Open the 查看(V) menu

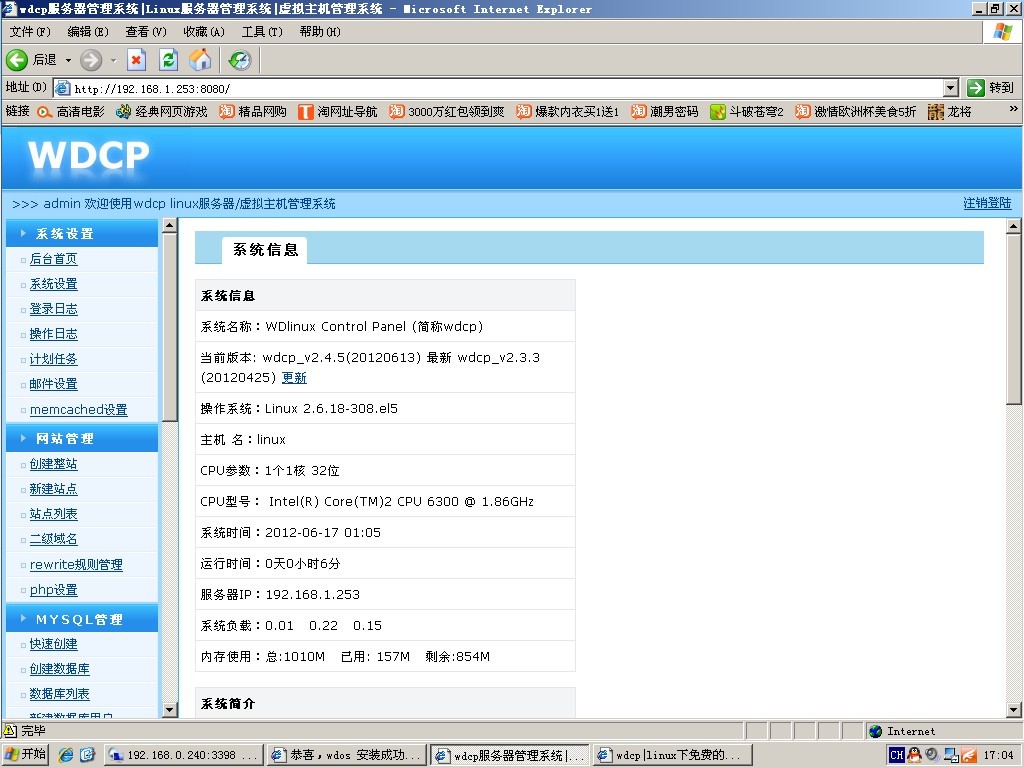pos(146,31)
